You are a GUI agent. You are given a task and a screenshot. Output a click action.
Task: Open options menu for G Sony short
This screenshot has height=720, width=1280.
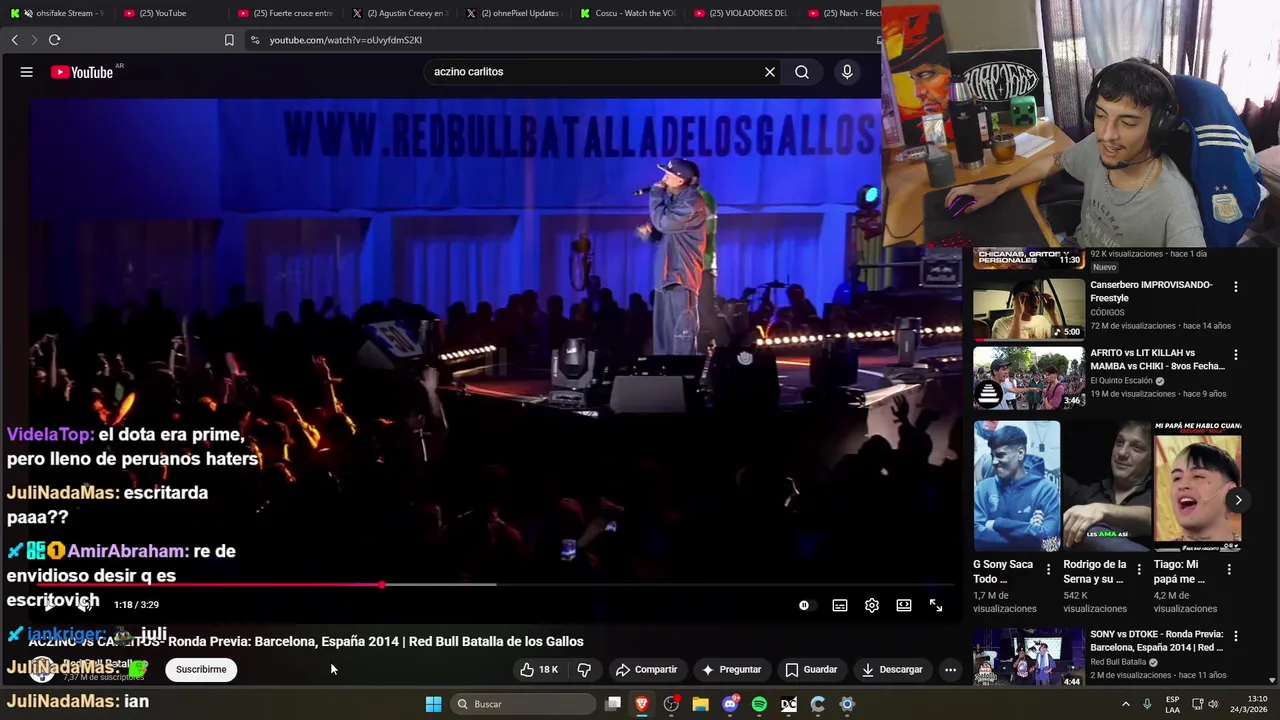tap(1048, 569)
